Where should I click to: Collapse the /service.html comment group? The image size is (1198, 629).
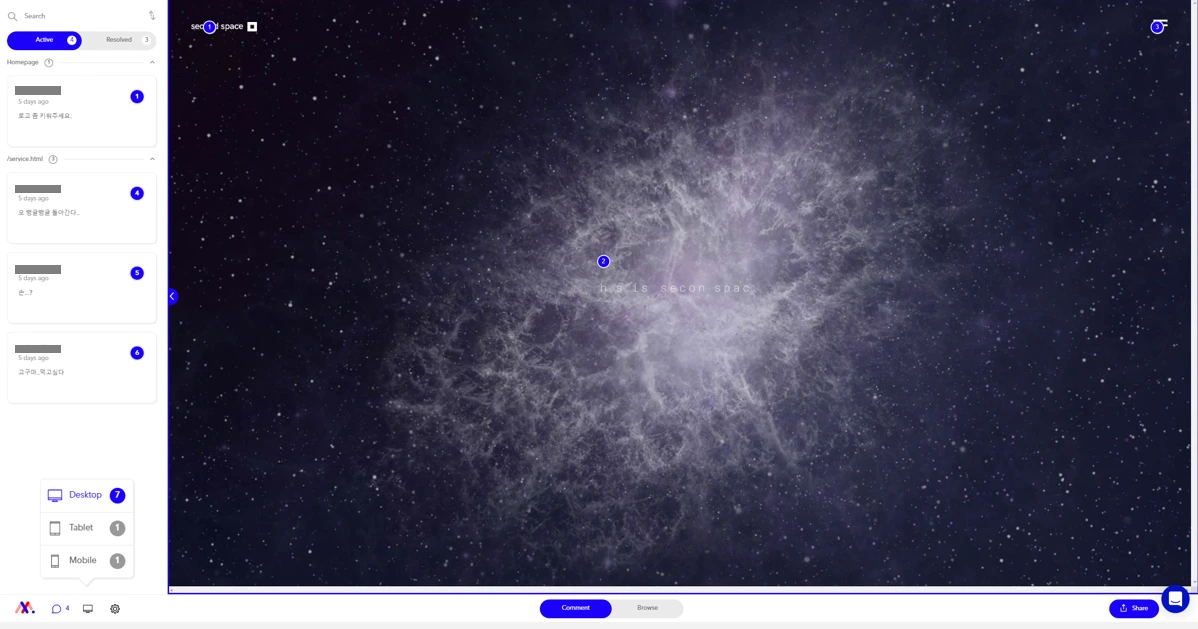(152, 159)
